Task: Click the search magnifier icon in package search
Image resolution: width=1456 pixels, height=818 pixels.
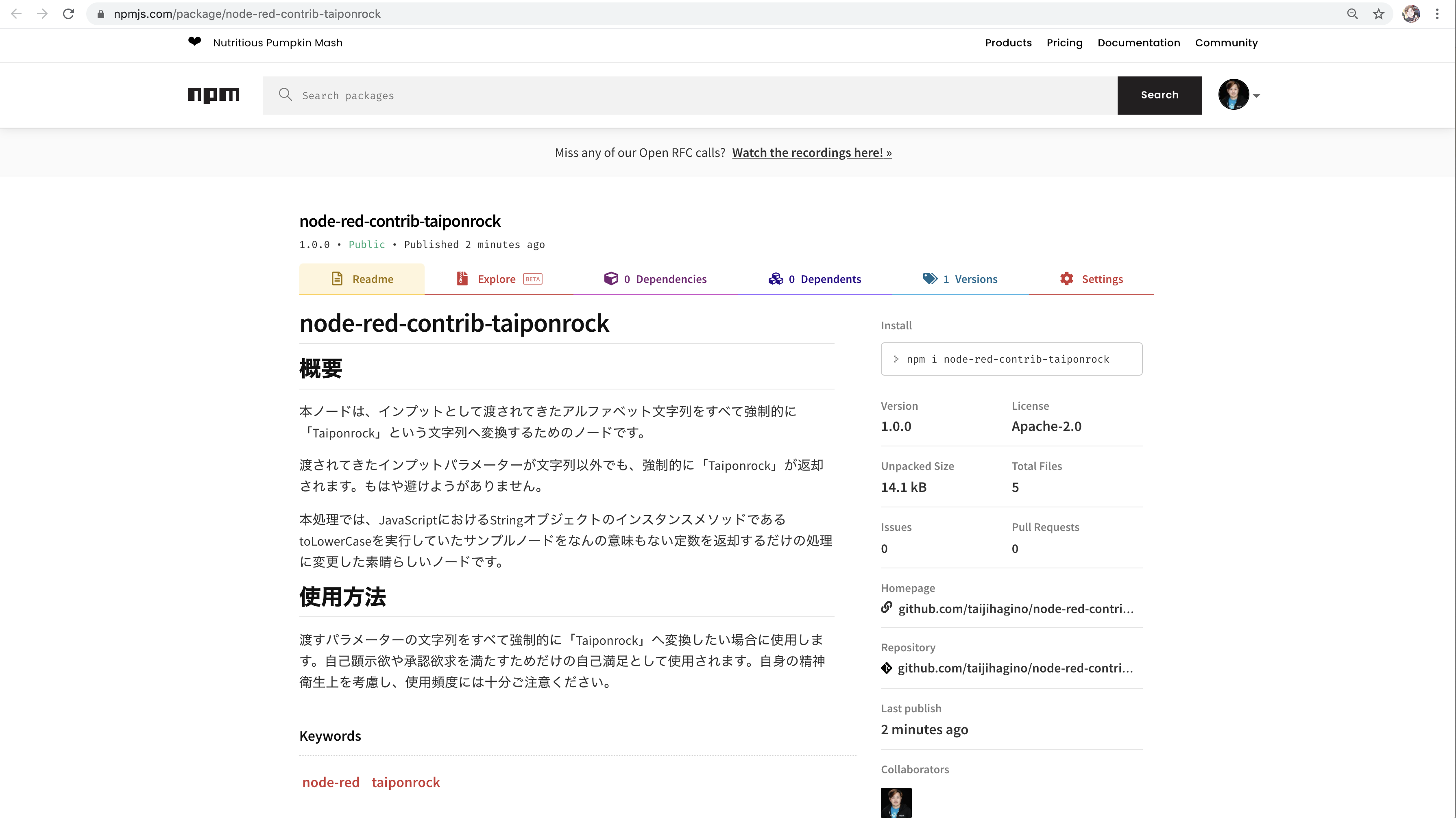Action: (x=286, y=95)
